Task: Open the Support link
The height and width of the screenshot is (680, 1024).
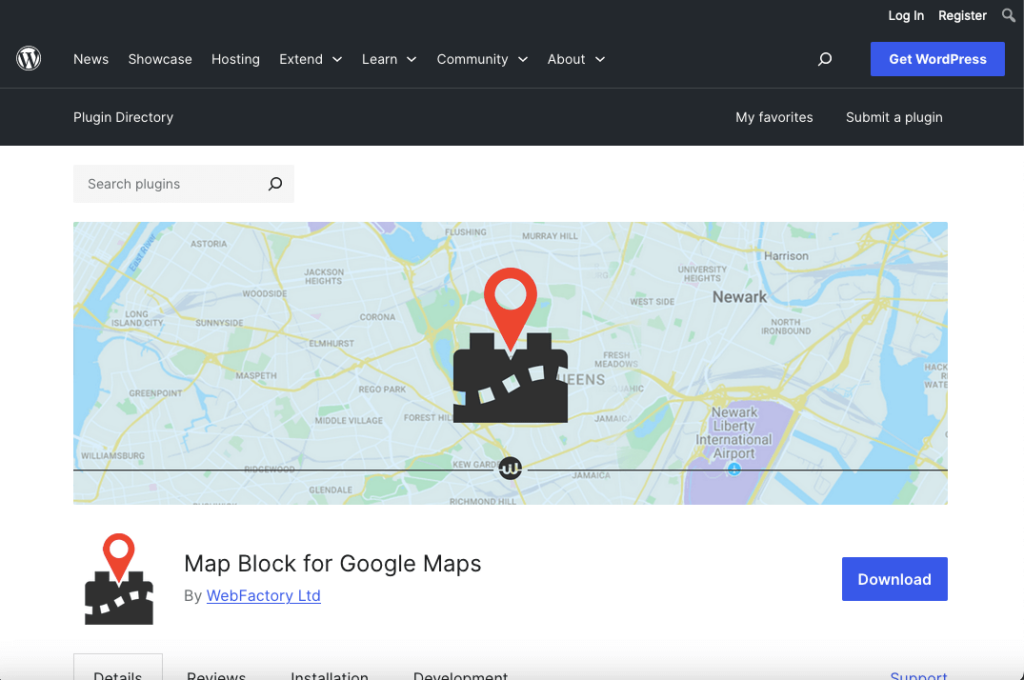Action: [x=918, y=674]
